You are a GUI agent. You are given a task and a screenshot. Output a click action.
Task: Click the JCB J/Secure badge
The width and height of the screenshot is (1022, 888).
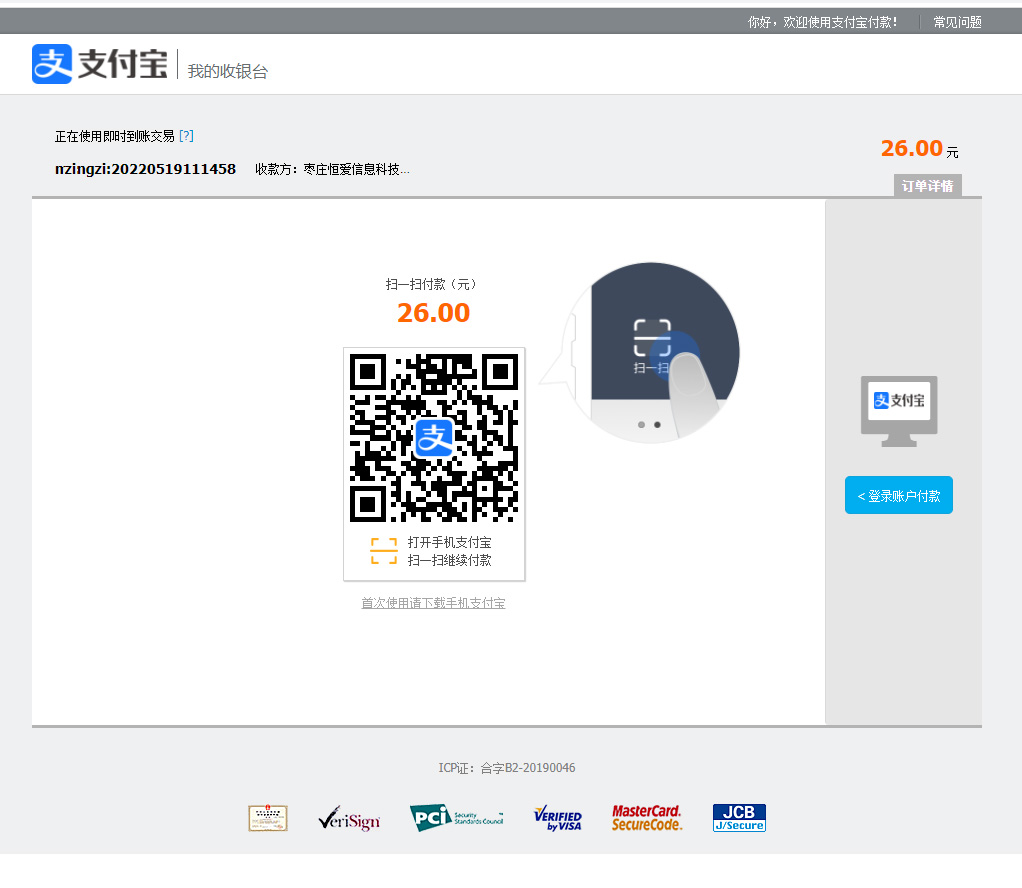coord(739,818)
